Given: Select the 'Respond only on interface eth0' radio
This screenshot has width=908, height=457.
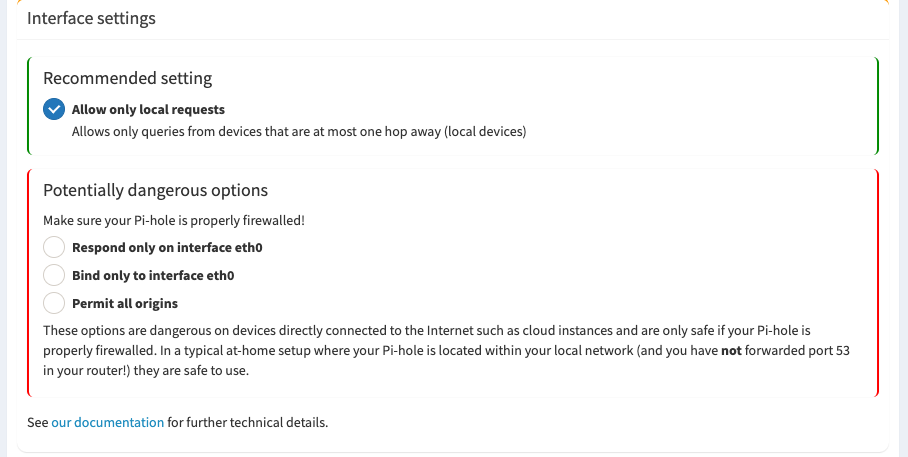Looking at the screenshot, I should point(54,247).
